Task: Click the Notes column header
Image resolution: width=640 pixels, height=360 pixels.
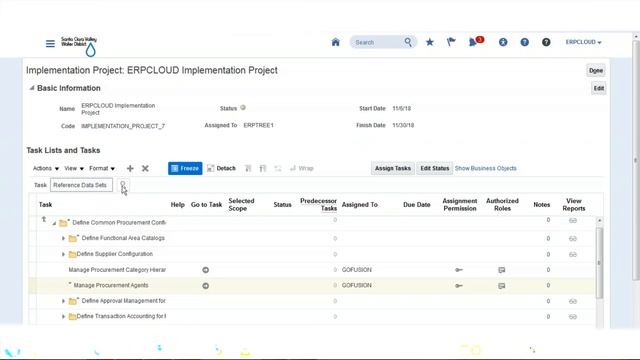Action: click(542, 204)
